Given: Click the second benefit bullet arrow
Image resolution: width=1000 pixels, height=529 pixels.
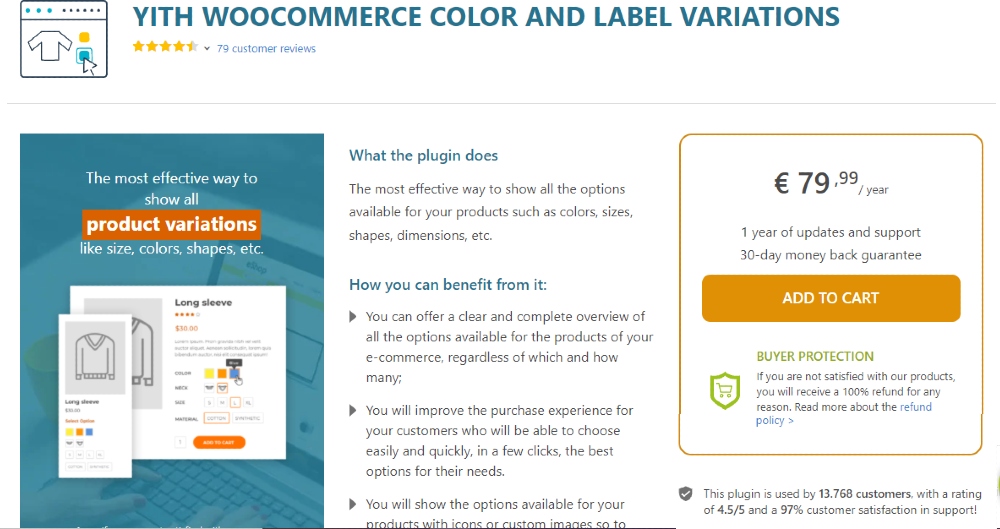Looking at the screenshot, I should [353, 410].
